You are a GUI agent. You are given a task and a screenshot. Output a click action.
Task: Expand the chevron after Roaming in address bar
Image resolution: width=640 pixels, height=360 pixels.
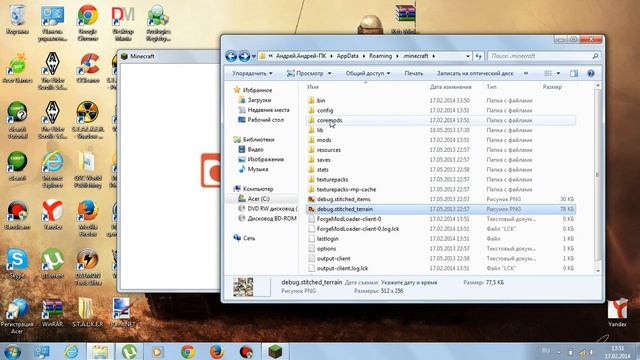[398, 56]
